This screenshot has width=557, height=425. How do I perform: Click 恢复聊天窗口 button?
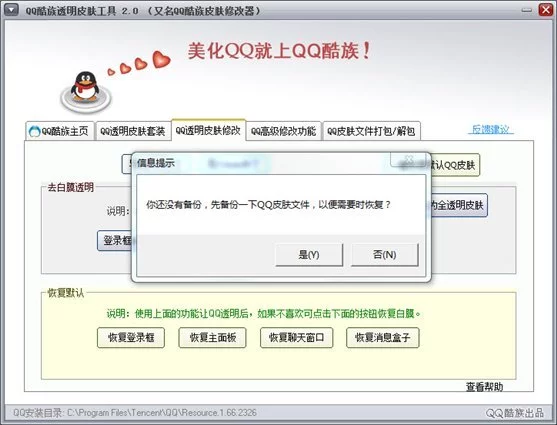pyautogui.click(x=297, y=337)
